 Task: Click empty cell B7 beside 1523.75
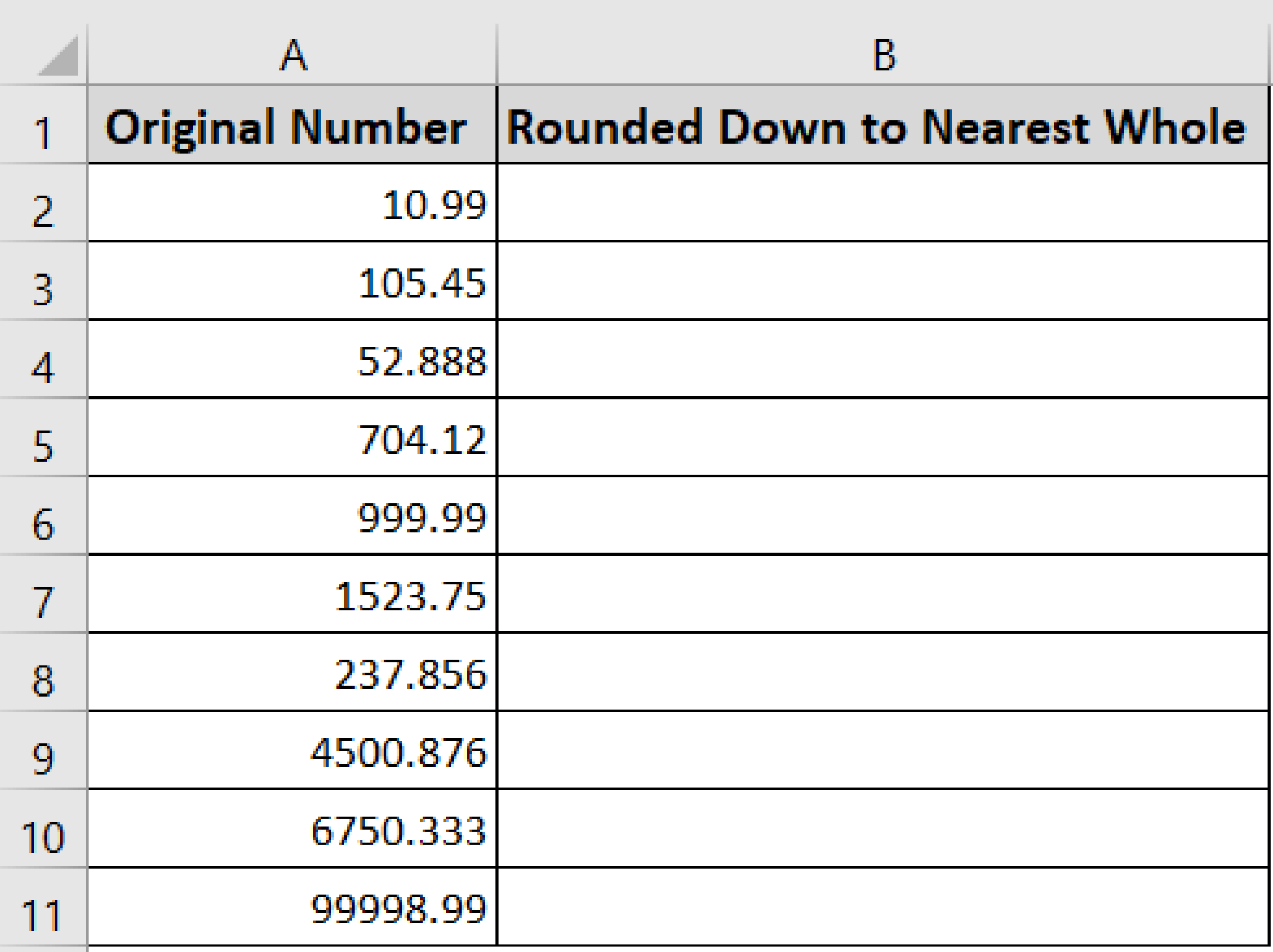click(883, 595)
